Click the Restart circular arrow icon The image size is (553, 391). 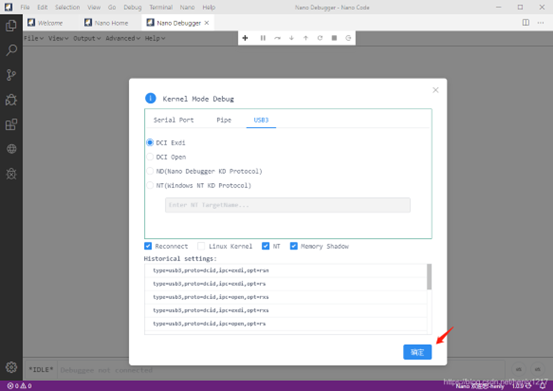point(320,38)
